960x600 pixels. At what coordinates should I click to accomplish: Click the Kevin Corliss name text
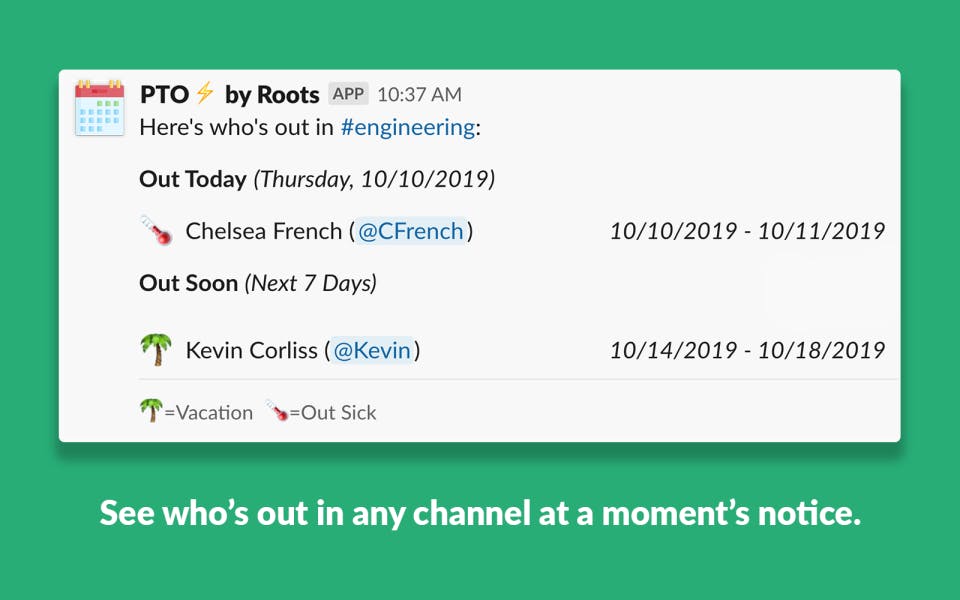252,350
